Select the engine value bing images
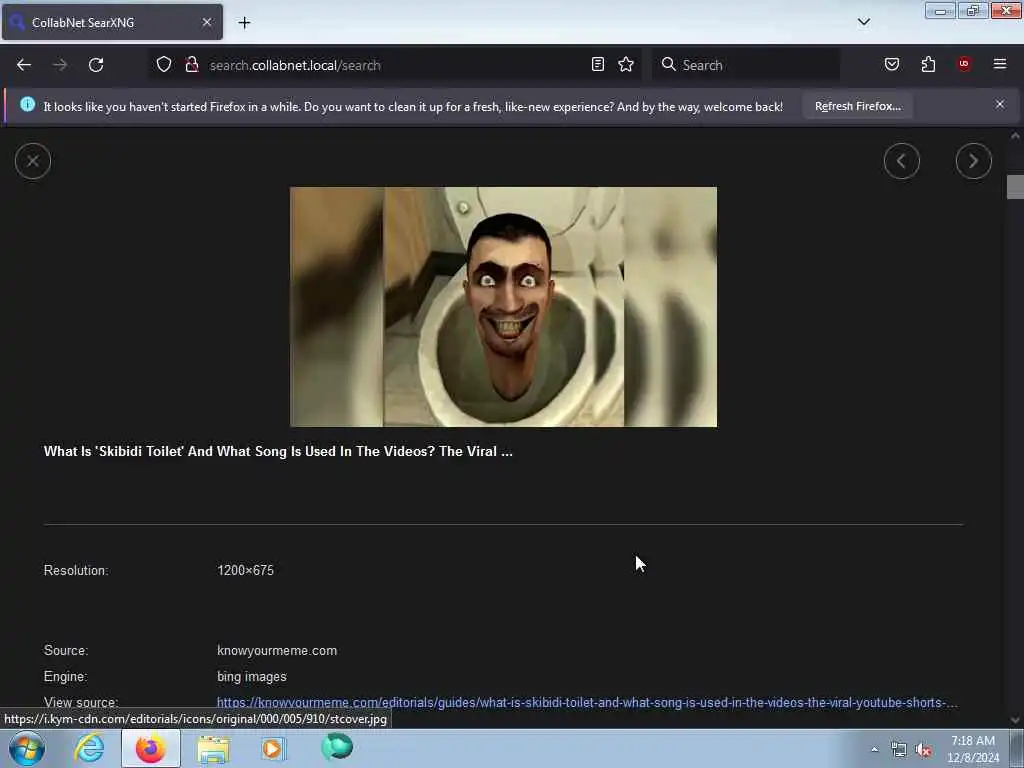The height and width of the screenshot is (768, 1024). tap(251, 677)
